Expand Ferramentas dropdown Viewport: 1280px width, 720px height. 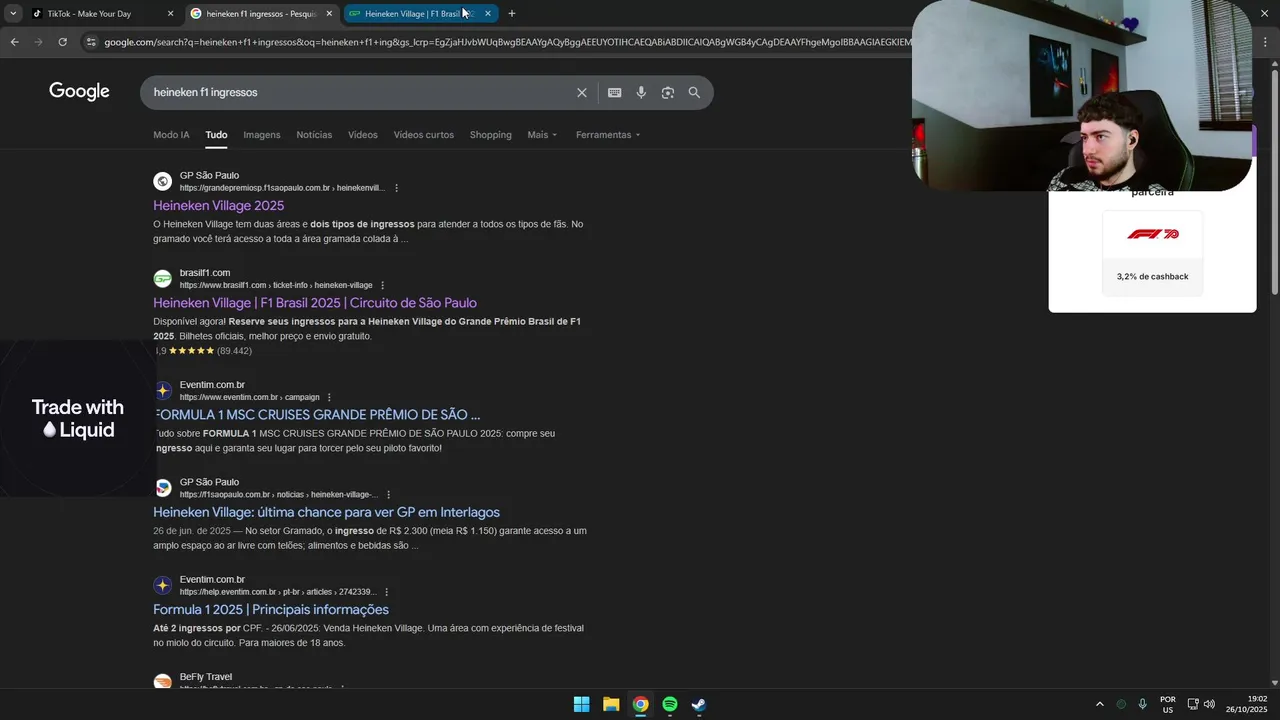pos(608,135)
